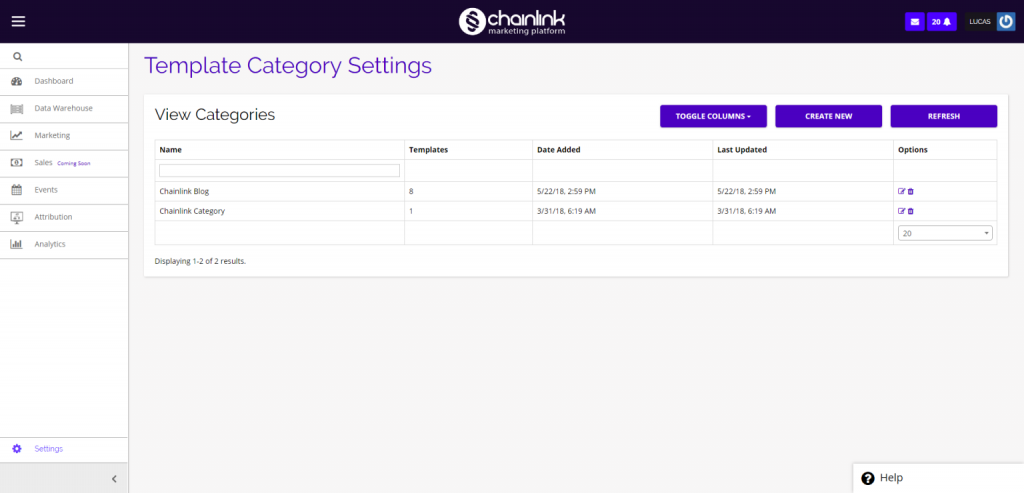
Task: Open the hamburger menu icon
Action: click(x=18, y=22)
